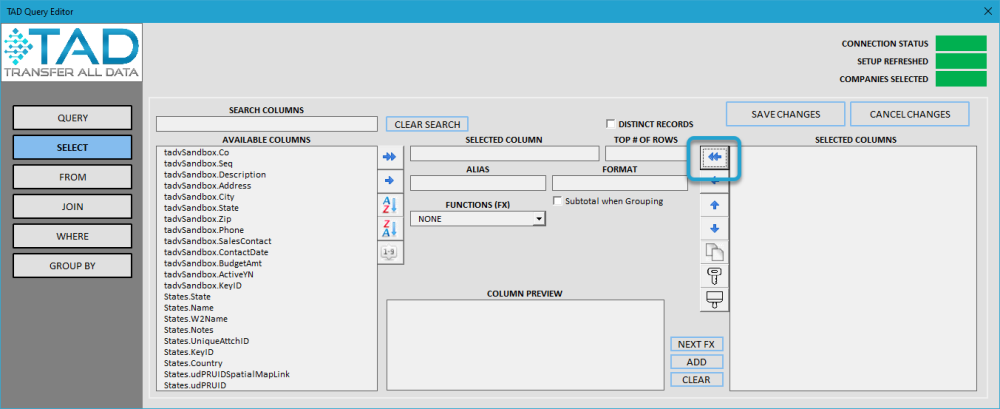Open the QUERY section
Image resolution: width=1000 pixels, height=409 pixels.
[73, 118]
